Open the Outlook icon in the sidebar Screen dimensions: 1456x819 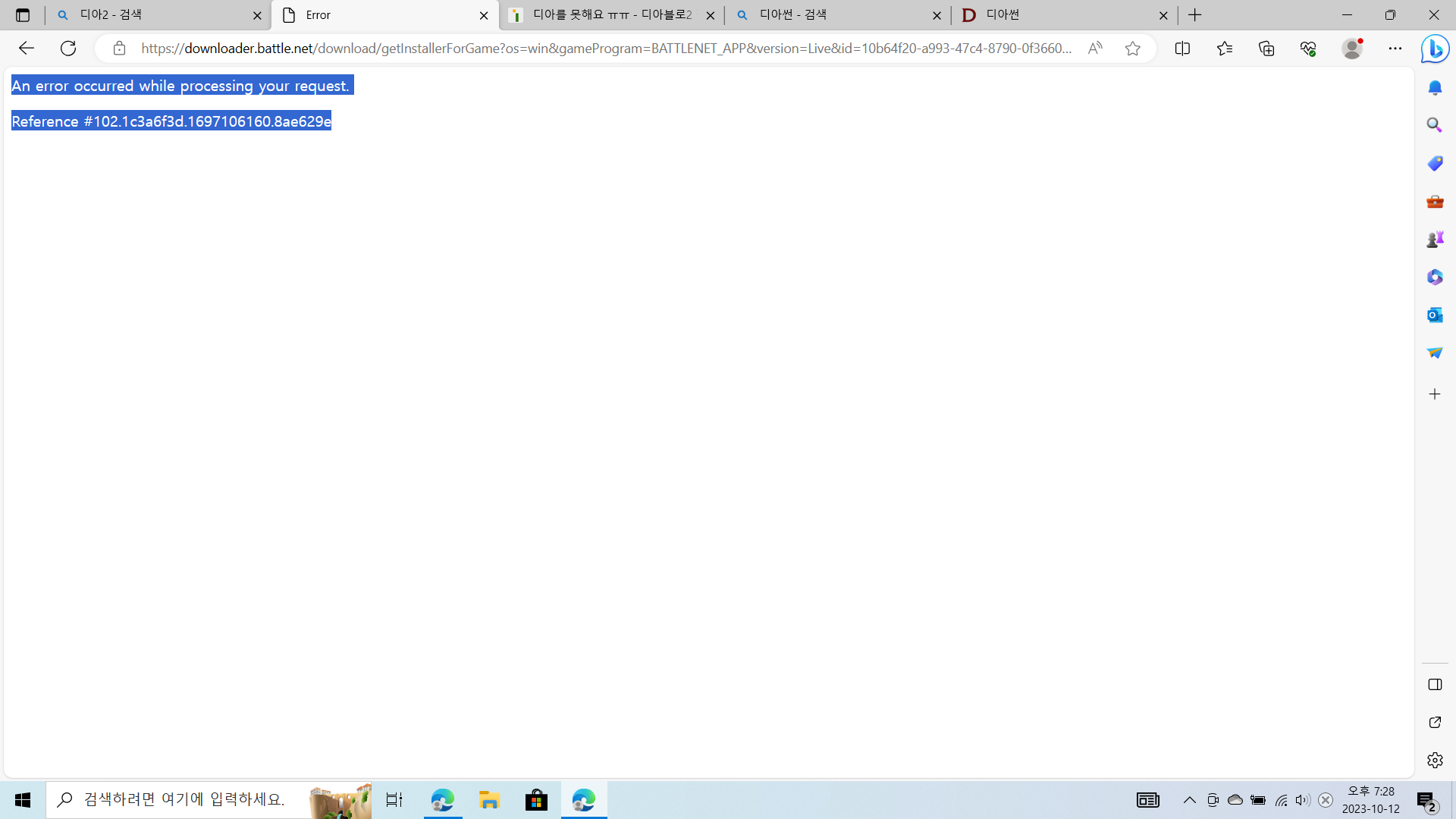coord(1434,315)
